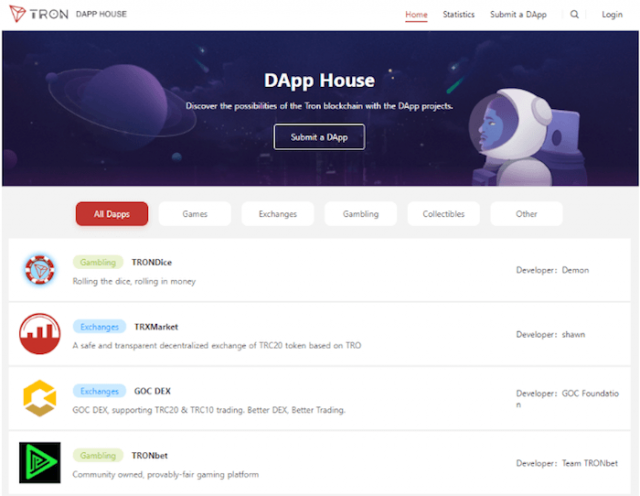640x496 pixels.
Task: Click the Exchanges tag beside GOC DEX
Action: 99,391
